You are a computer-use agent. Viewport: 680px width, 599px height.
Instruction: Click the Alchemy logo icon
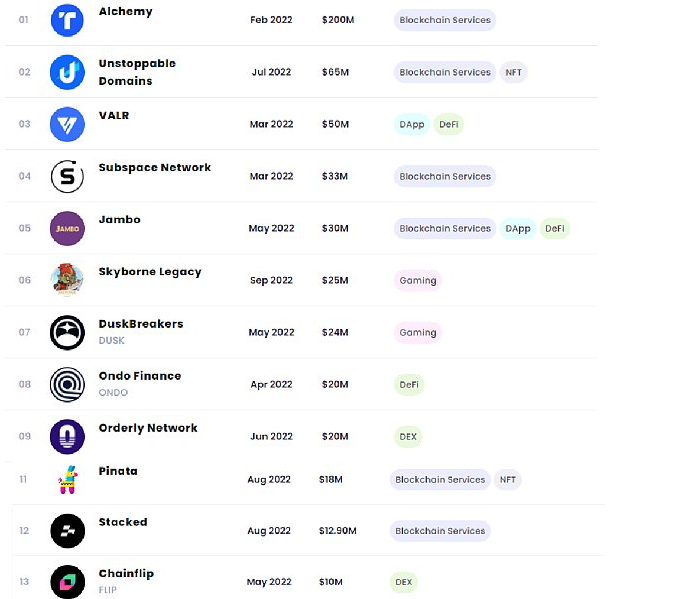(x=67, y=20)
